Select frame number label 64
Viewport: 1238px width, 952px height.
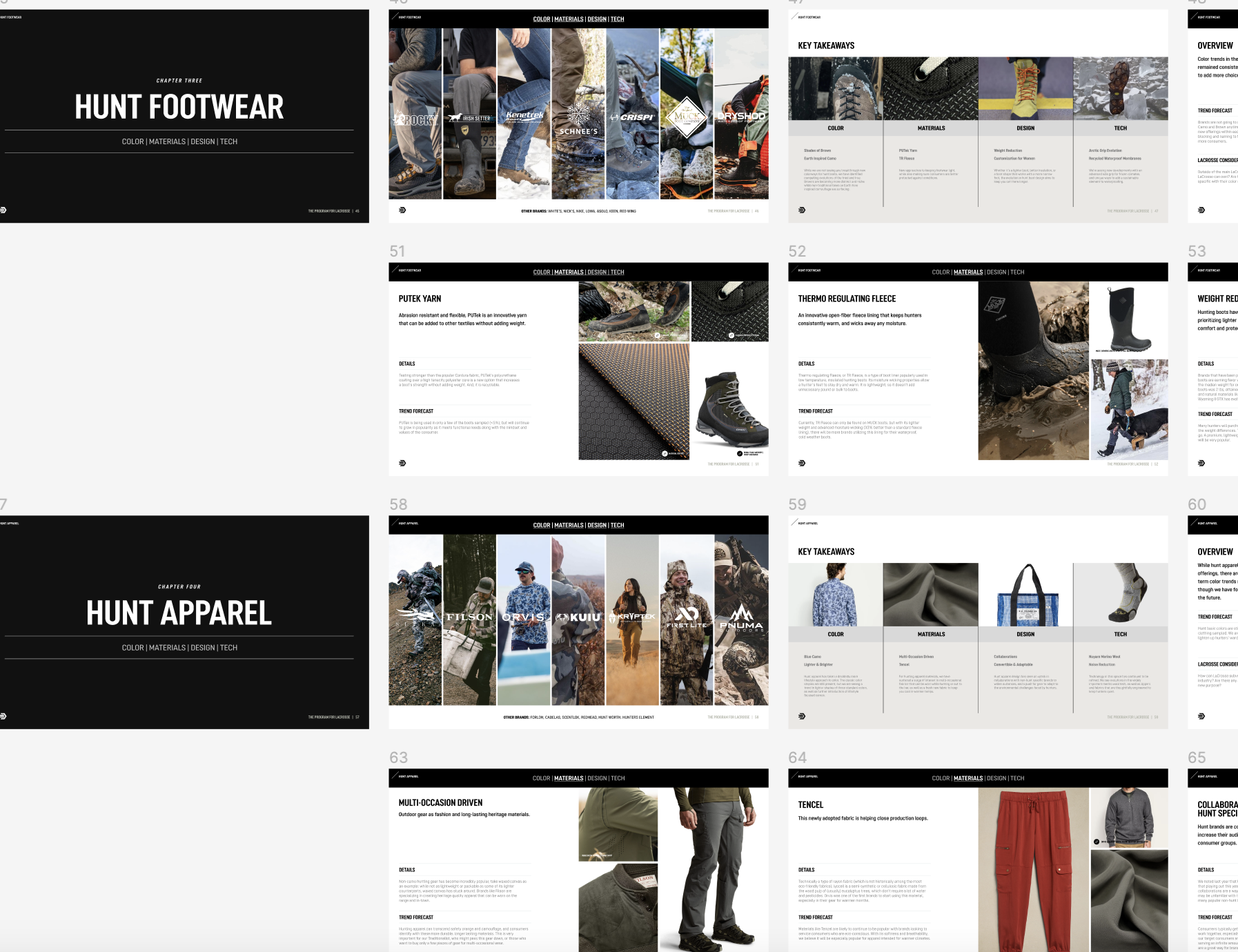coord(797,758)
